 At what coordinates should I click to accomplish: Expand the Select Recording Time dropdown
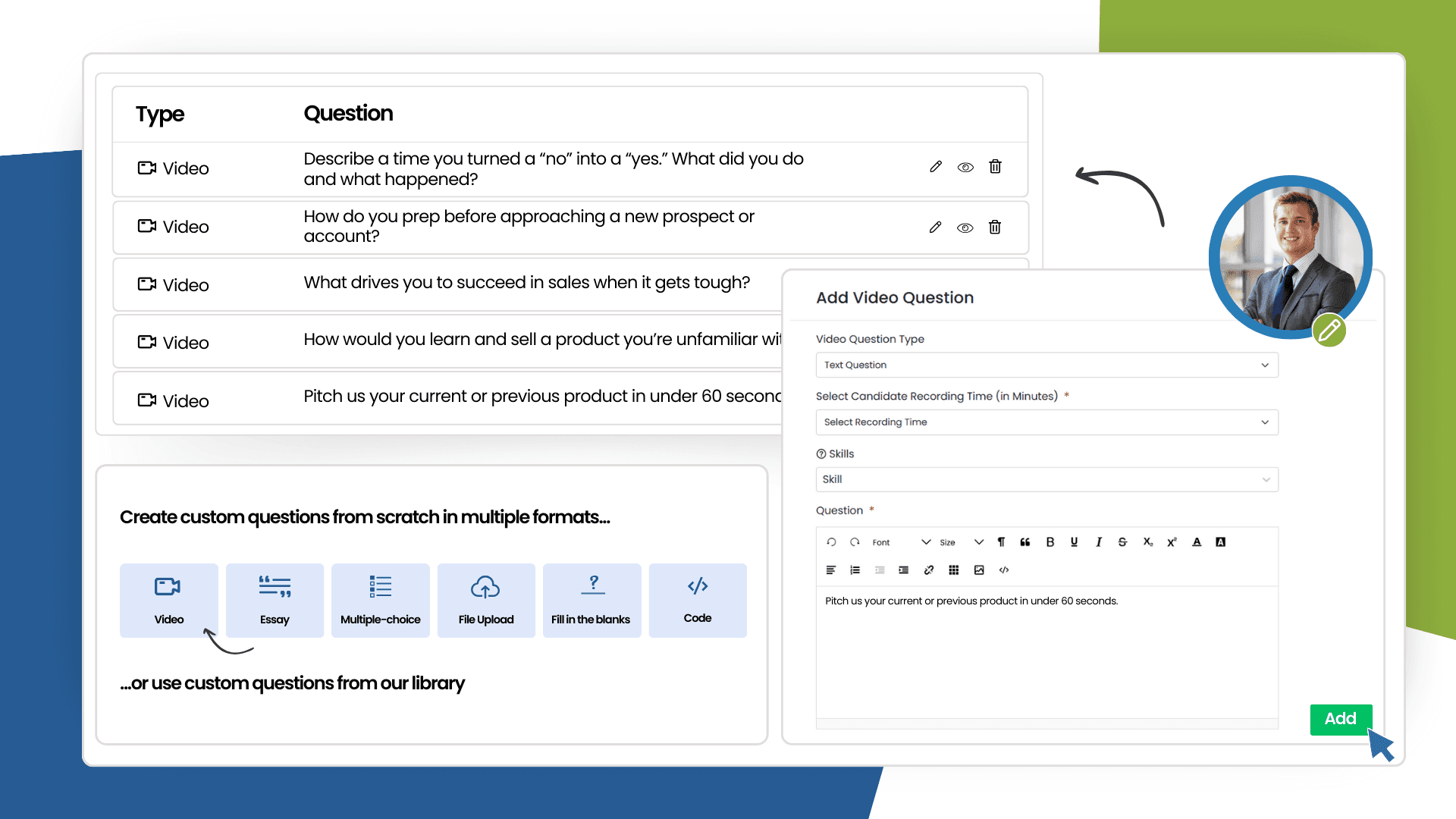pos(1046,422)
